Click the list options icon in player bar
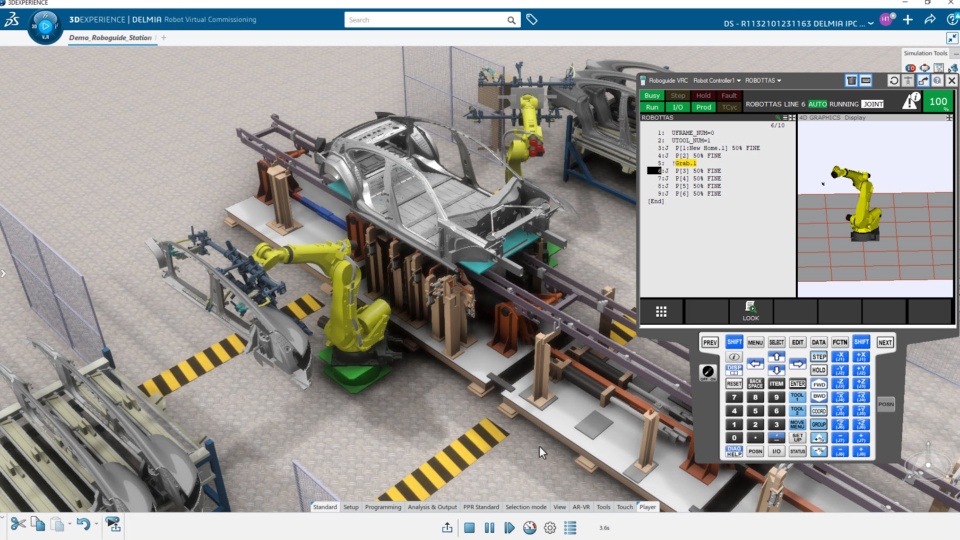This screenshot has height=540, width=960. [570, 528]
